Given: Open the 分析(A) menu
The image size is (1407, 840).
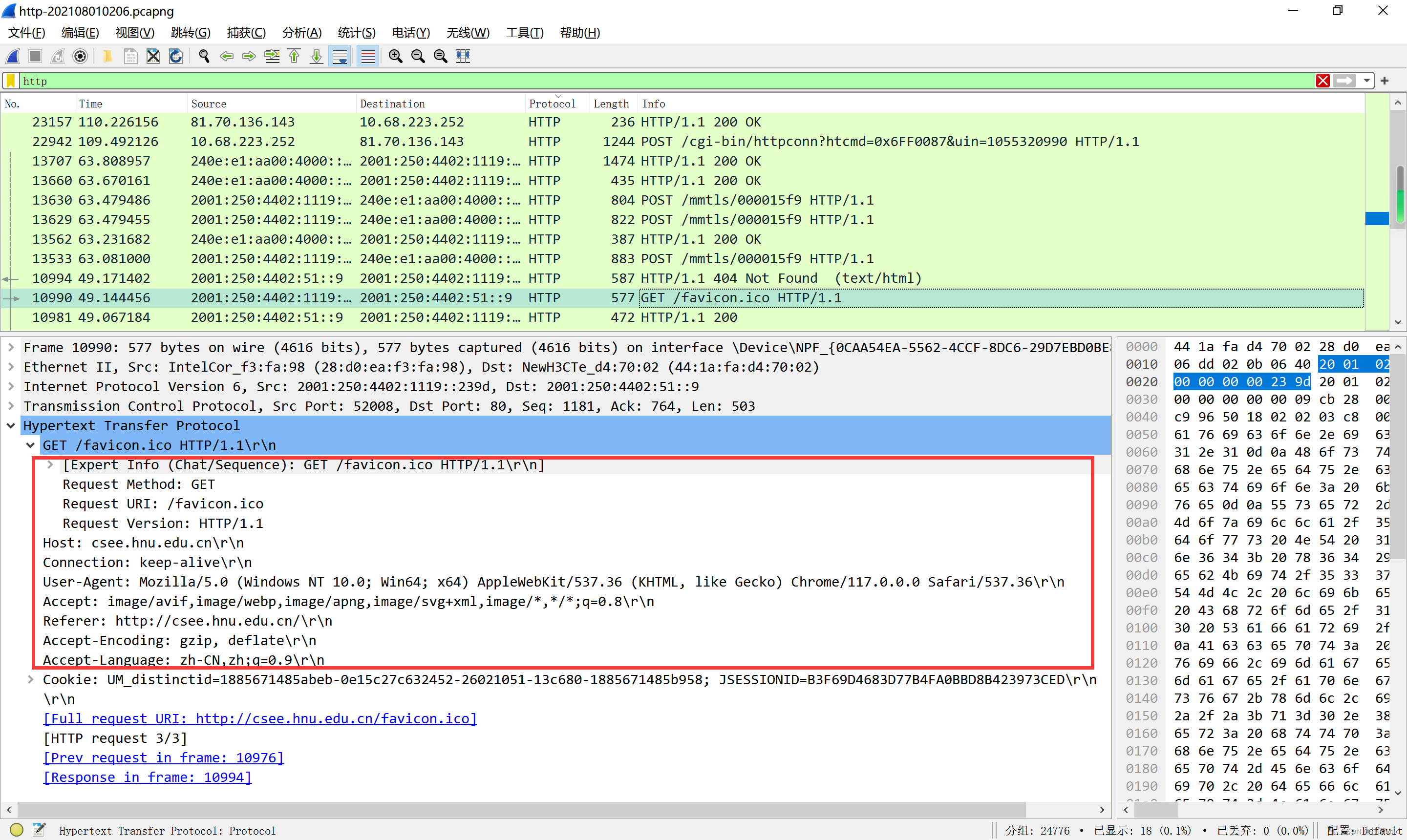Looking at the screenshot, I should coord(302,33).
